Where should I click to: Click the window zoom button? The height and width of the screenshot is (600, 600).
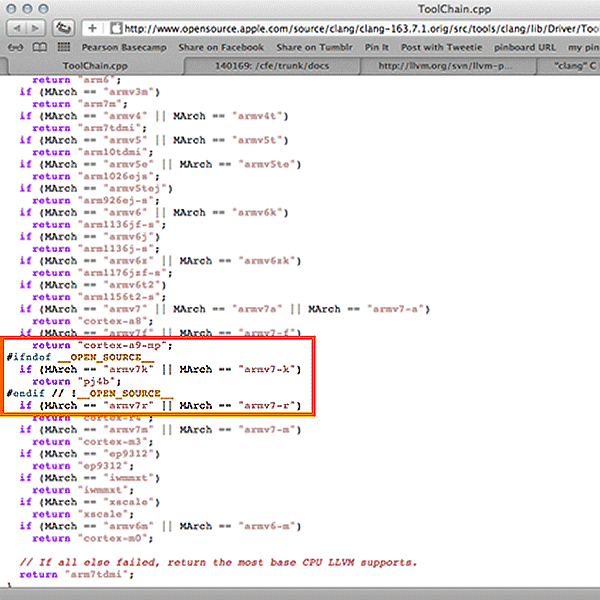coord(44,9)
